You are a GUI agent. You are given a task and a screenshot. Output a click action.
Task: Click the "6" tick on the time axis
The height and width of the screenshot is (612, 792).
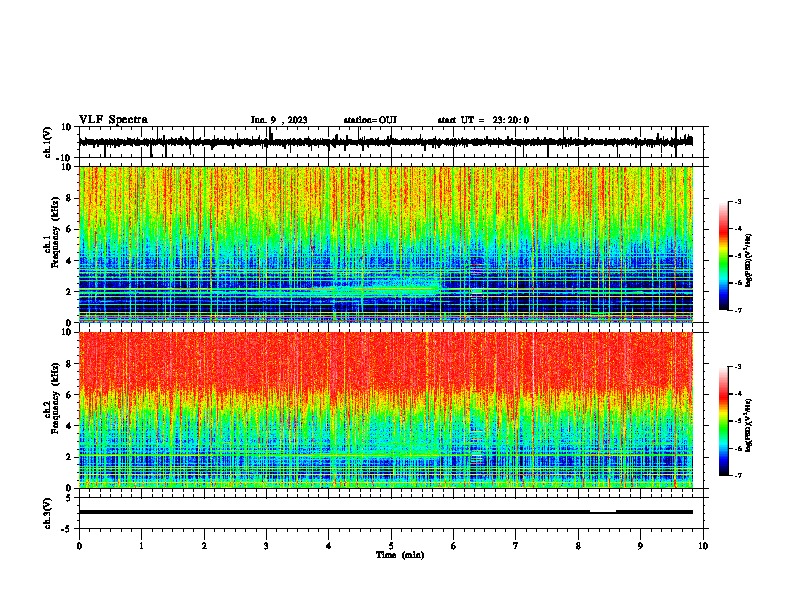pos(454,546)
